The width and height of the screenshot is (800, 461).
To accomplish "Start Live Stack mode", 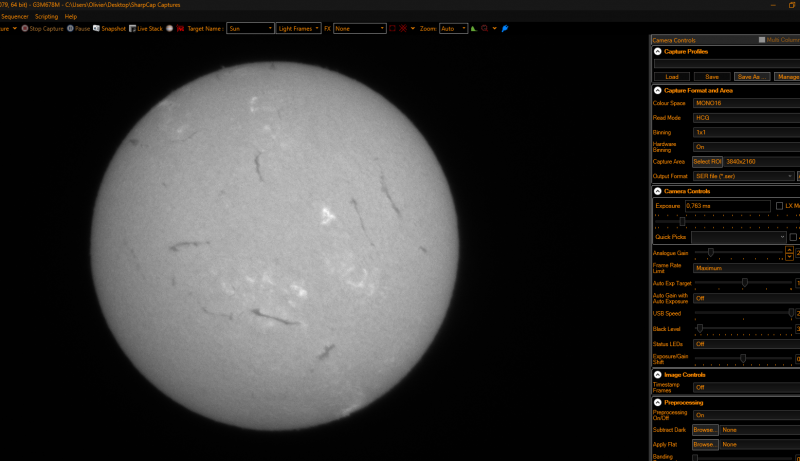I will coord(146,29).
